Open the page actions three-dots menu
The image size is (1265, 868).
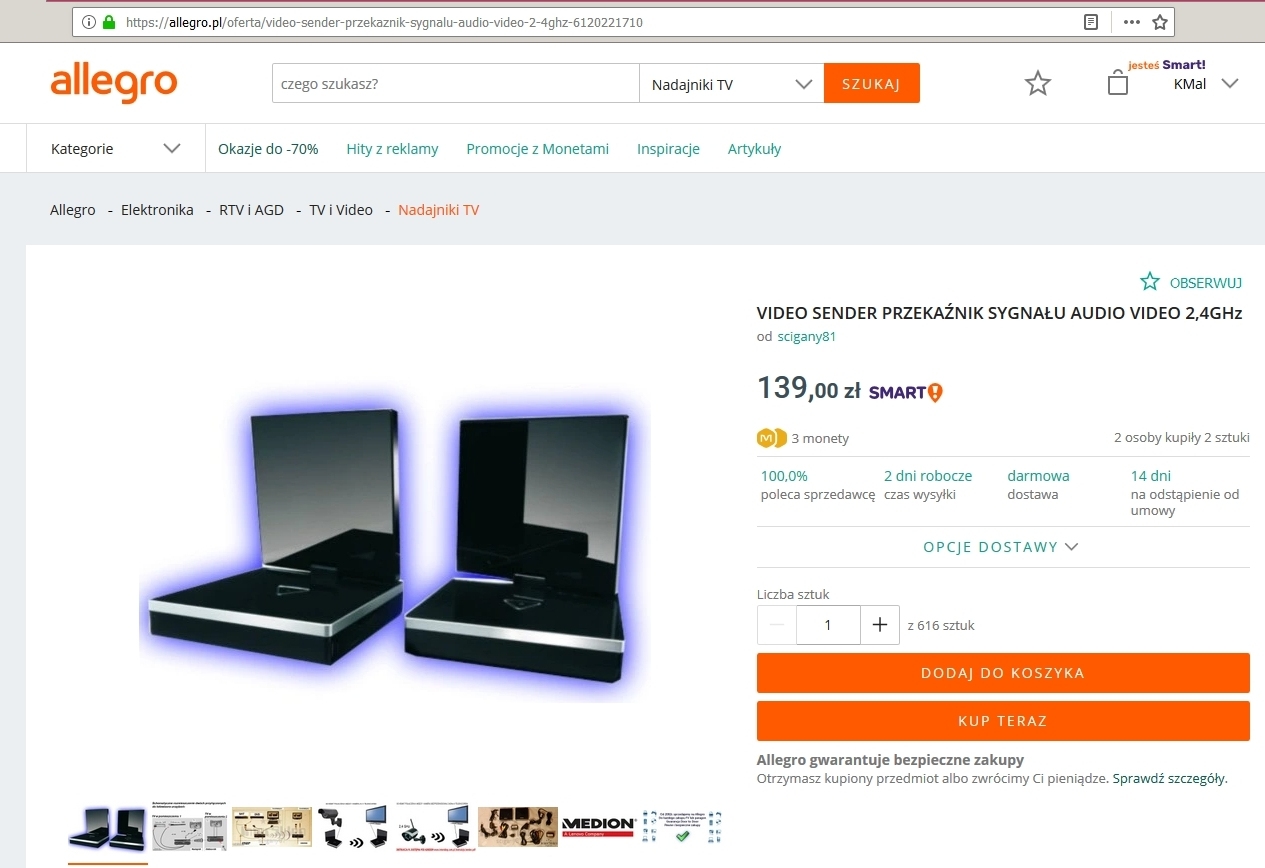(x=1132, y=22)
